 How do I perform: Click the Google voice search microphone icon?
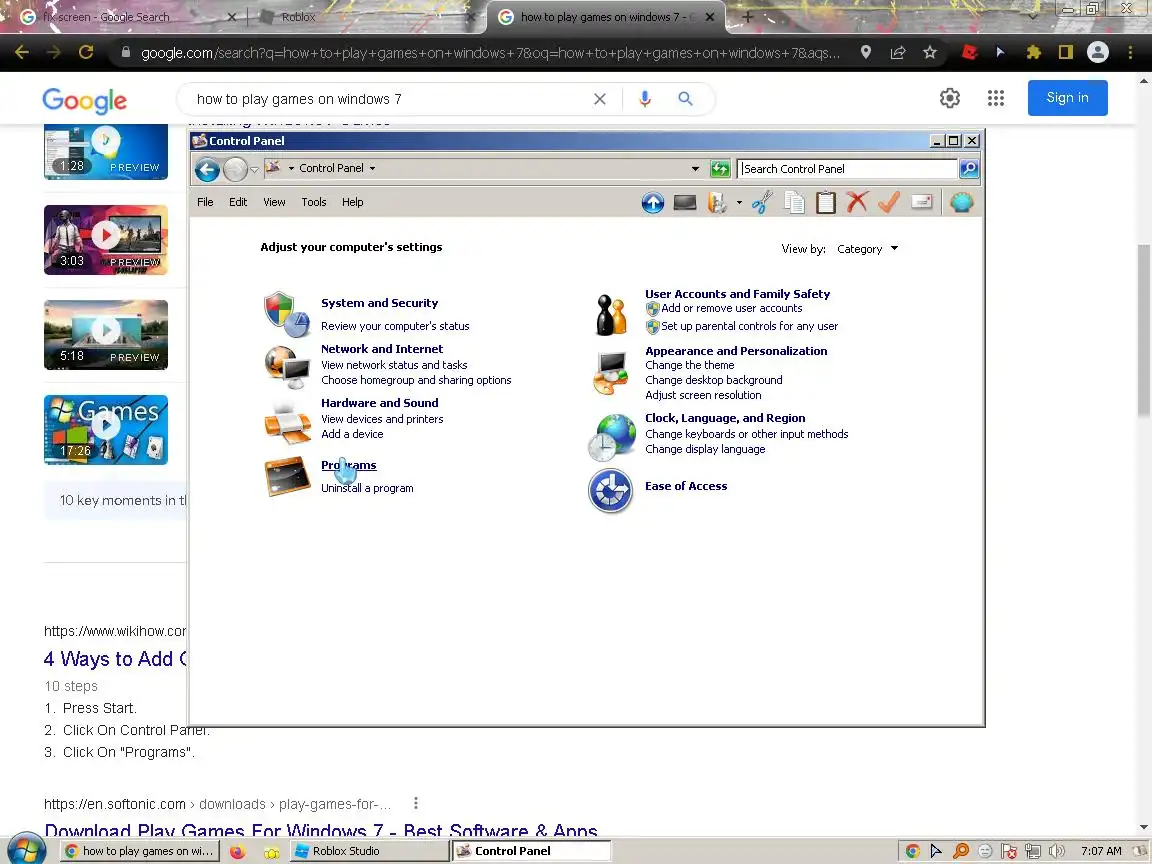(644, 99)
